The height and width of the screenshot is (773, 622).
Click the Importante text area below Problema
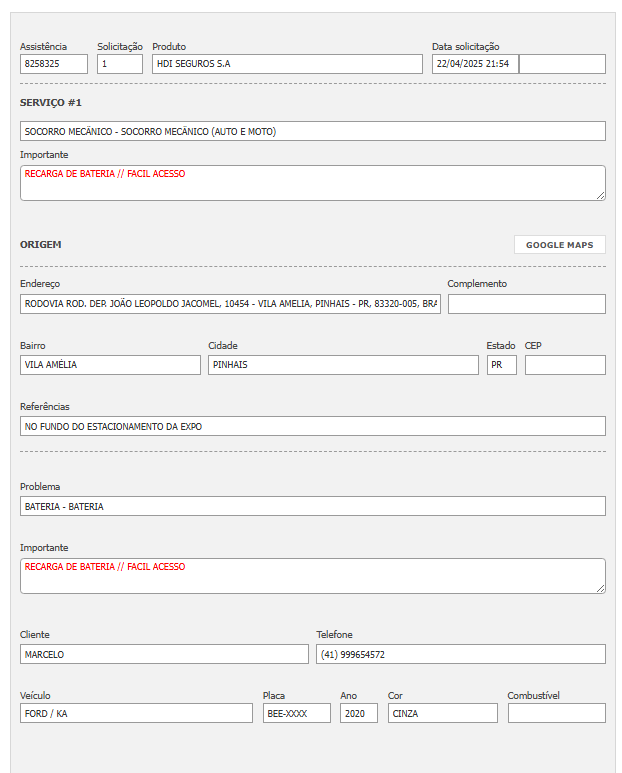click(x=312, y=576)
